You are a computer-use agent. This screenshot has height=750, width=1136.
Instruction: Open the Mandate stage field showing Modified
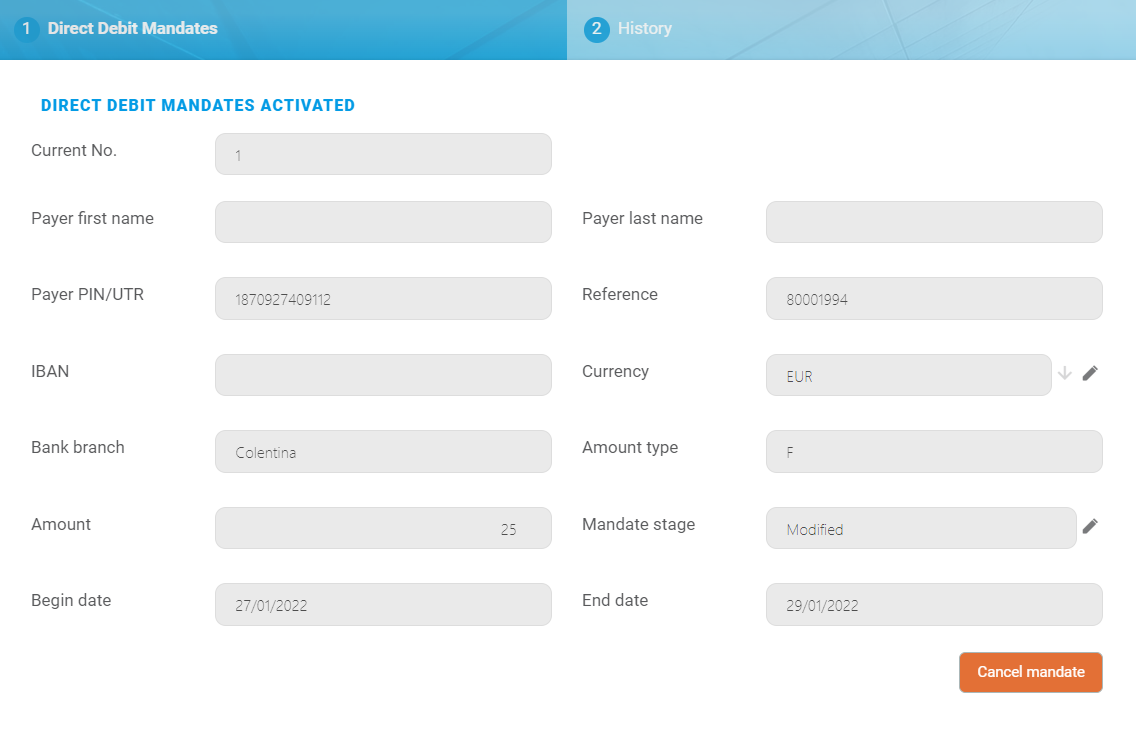[920, 528]
